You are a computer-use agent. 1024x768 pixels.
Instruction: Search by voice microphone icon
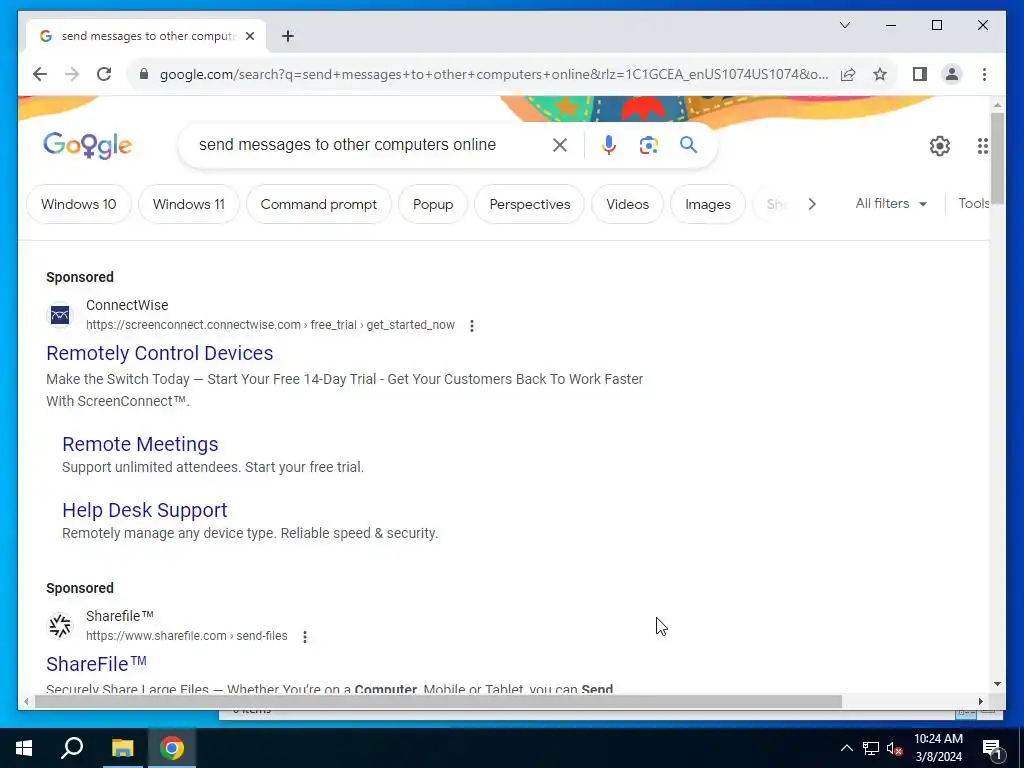(x=609, y=145)
